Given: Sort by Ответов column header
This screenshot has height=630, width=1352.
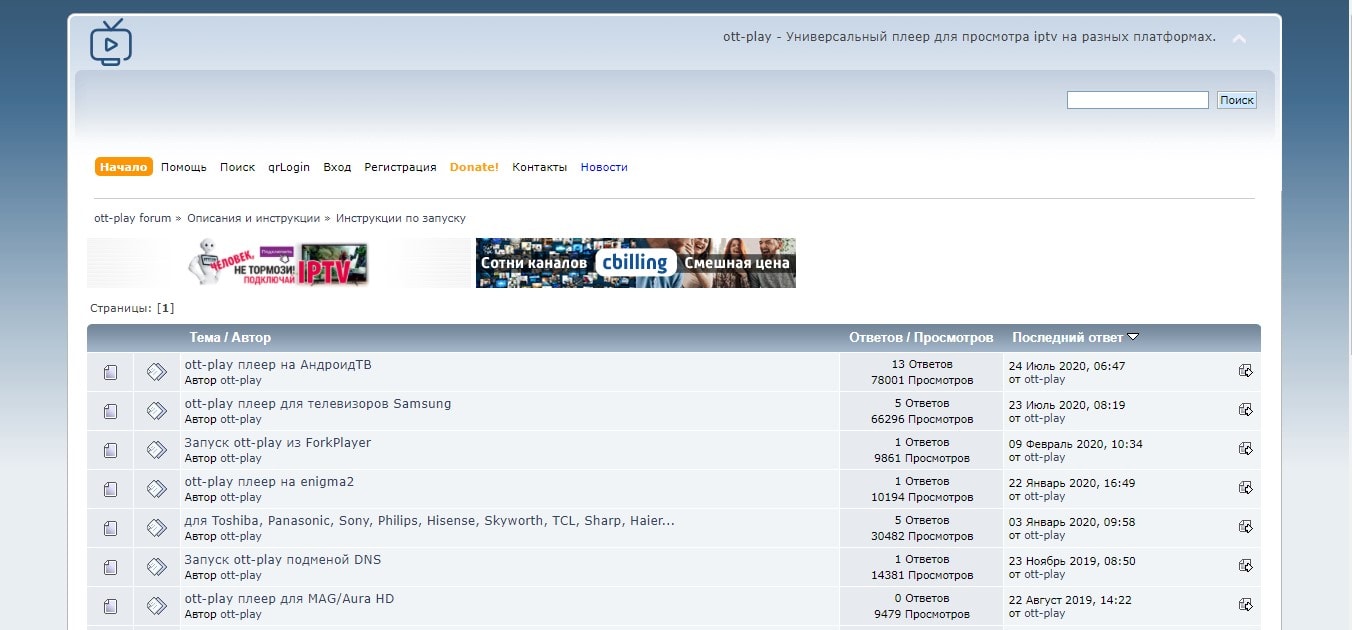Looking at the screenshot, I should [875, 338].
